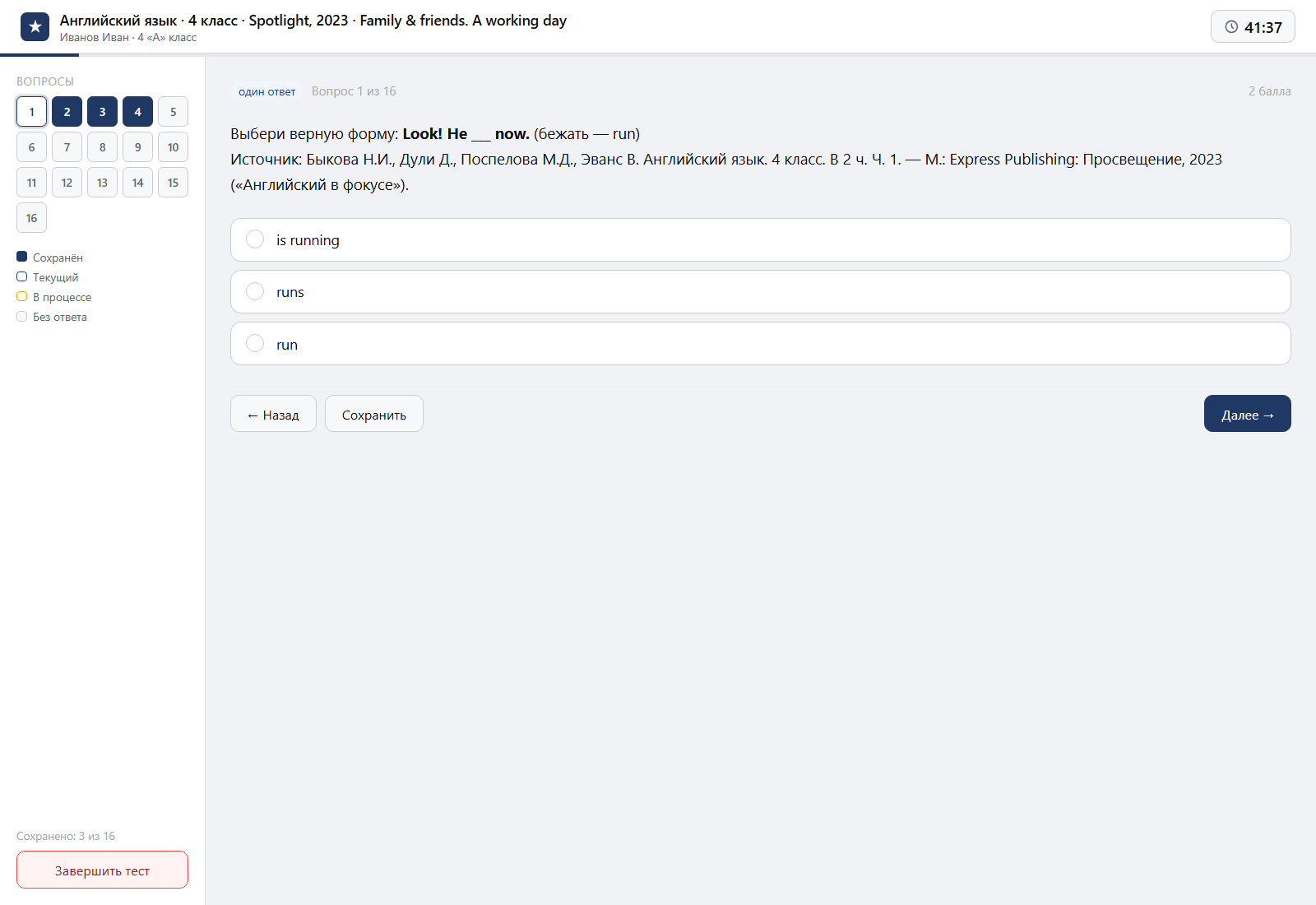The height and width of the screenshot is (905, 1316).
Task: Open question 5 in the sidebar
Action: click(x=173, y=112)
